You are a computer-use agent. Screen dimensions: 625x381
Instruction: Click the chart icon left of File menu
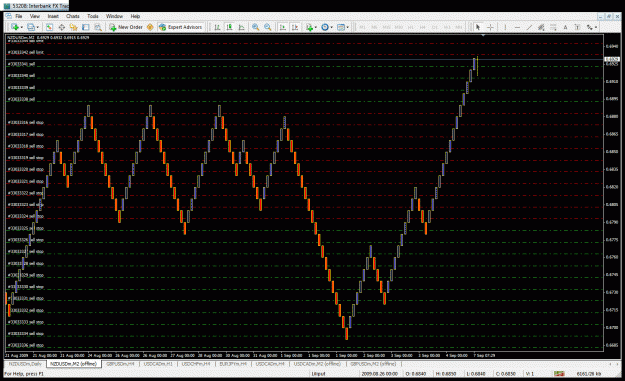pos(8,16)
